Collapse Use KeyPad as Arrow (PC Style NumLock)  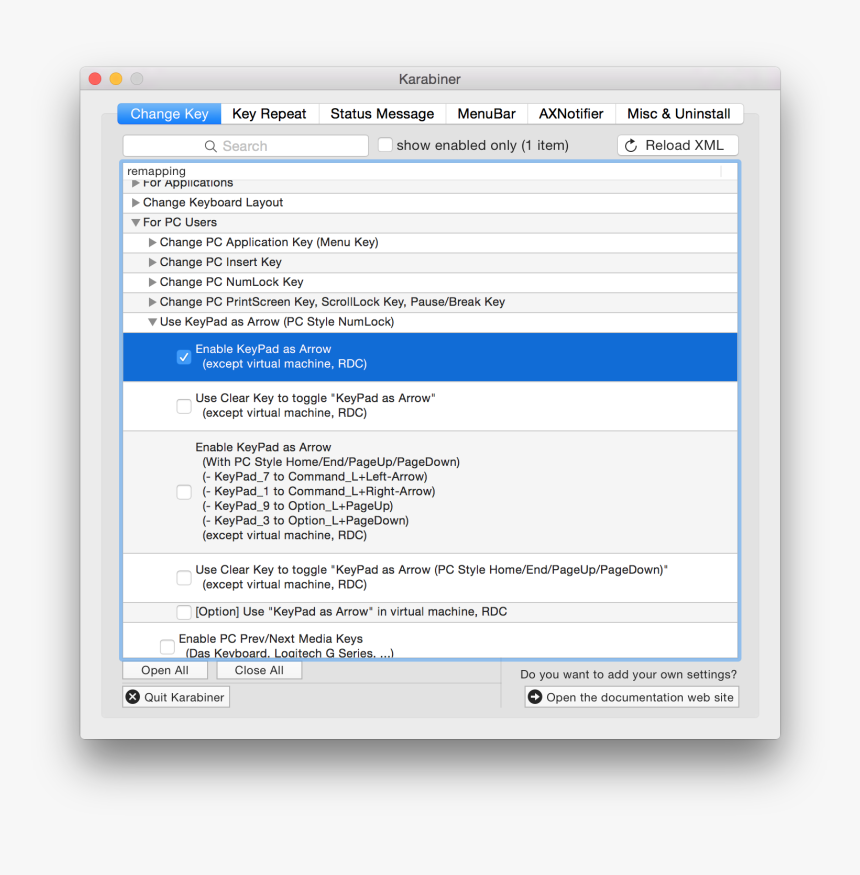point(152,322)
